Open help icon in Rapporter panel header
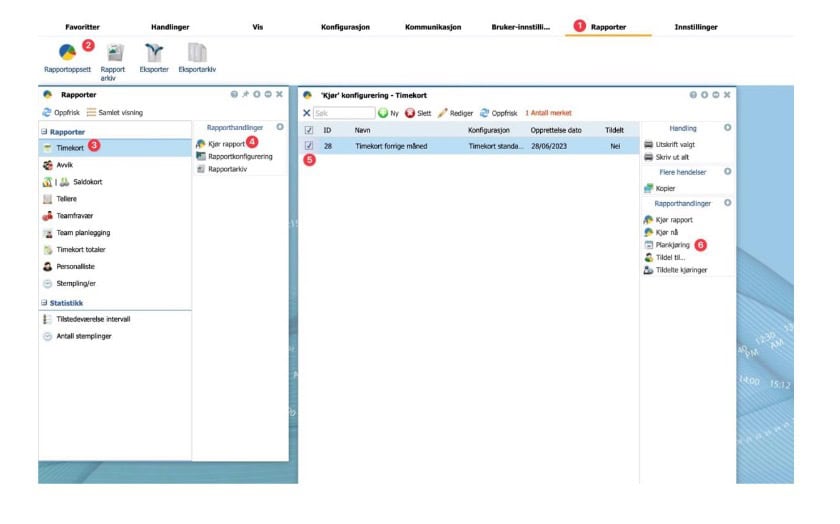Image resolution: width=840 pixels, height=524 pixels. [x=234, y=94]
